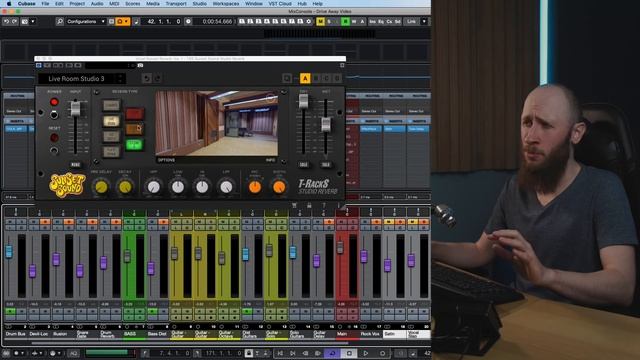Viewport: 640px width, 360px height.
Task: Select the orange reverb type button
Action: coord(135,129)
